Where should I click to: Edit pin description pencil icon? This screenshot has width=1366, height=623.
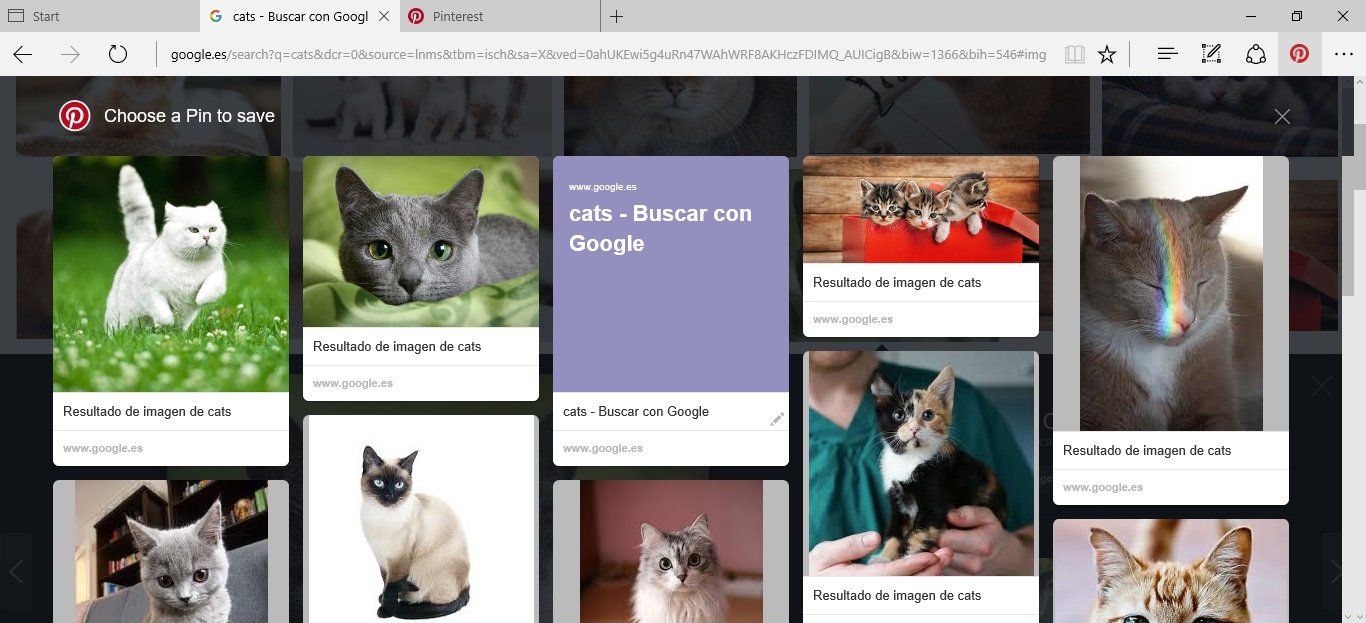[776, 419]
